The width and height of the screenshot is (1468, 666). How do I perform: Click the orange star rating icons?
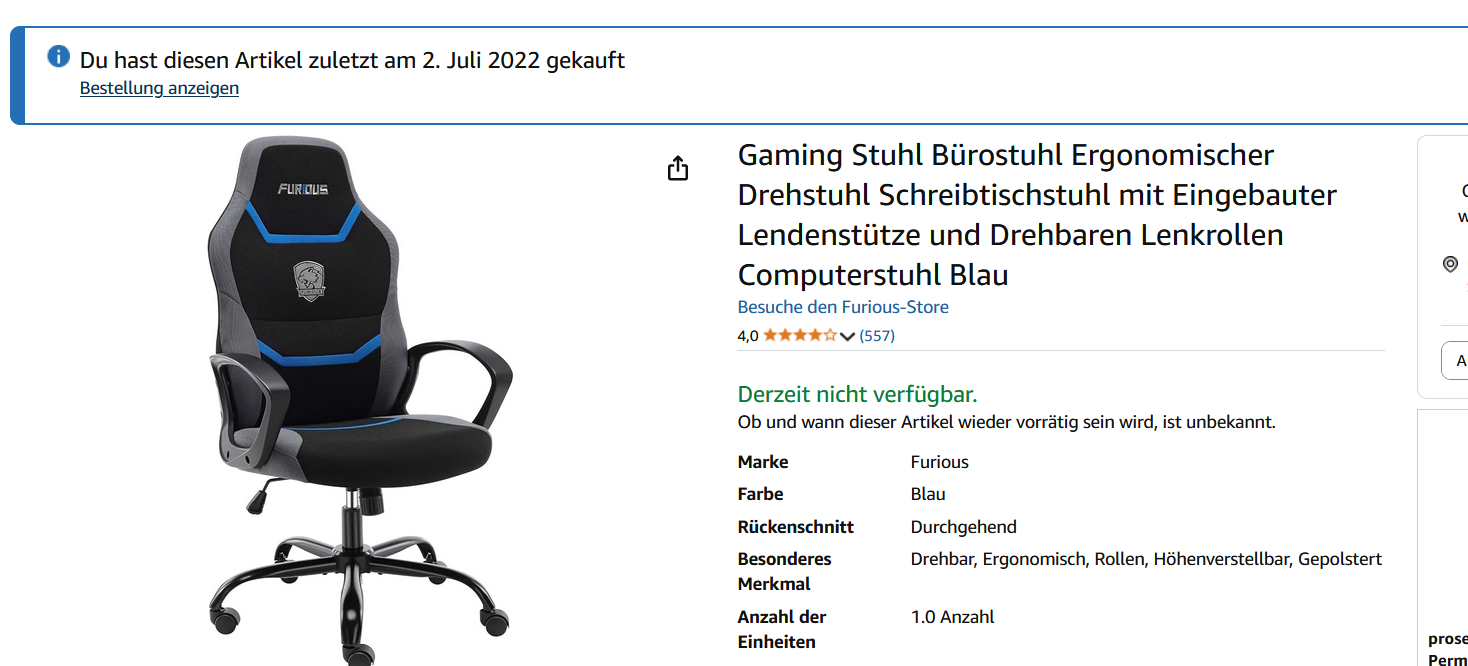(x=800, y=336)
